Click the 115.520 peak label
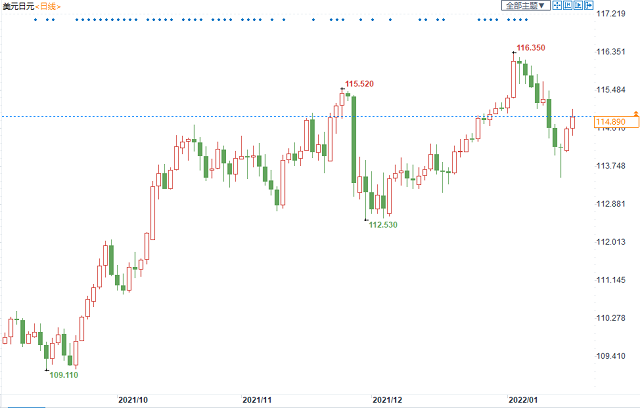 pyautogui.click(x=359, y=84)
